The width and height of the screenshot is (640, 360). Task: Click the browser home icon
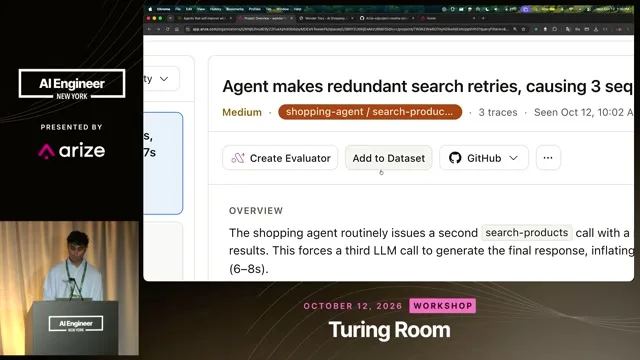pos(177,29)
